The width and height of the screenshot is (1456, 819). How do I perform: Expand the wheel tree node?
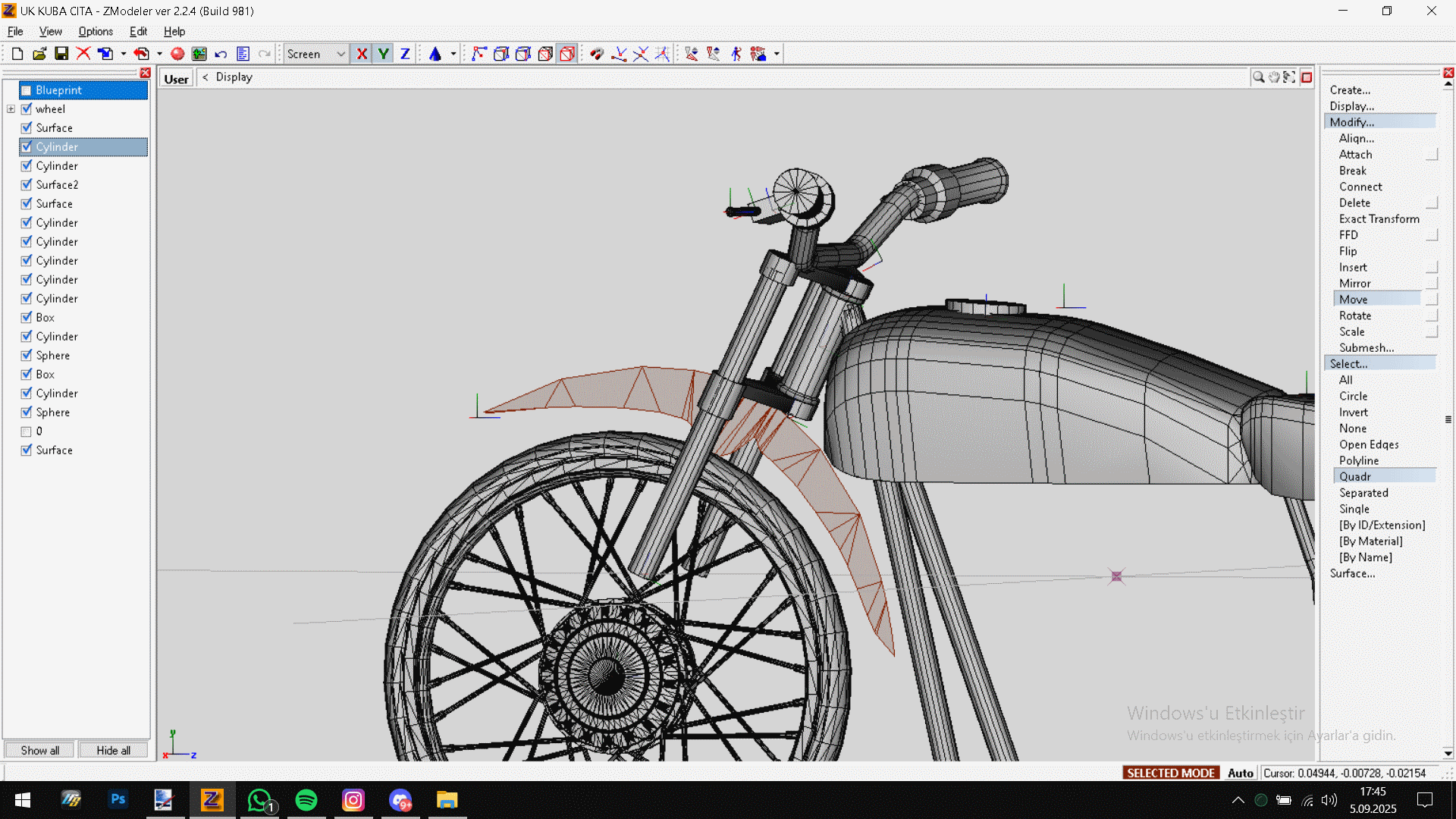pyautogui.click(x=11, y=109)
